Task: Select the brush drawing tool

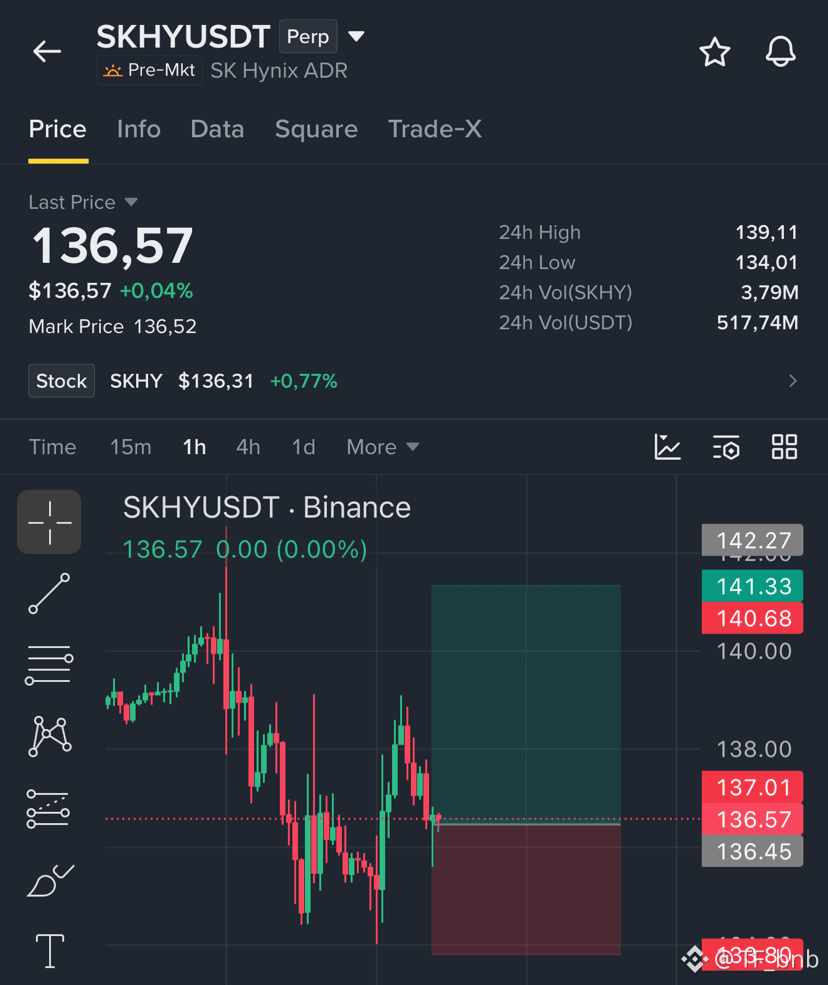Action: (x=50, y=881)
